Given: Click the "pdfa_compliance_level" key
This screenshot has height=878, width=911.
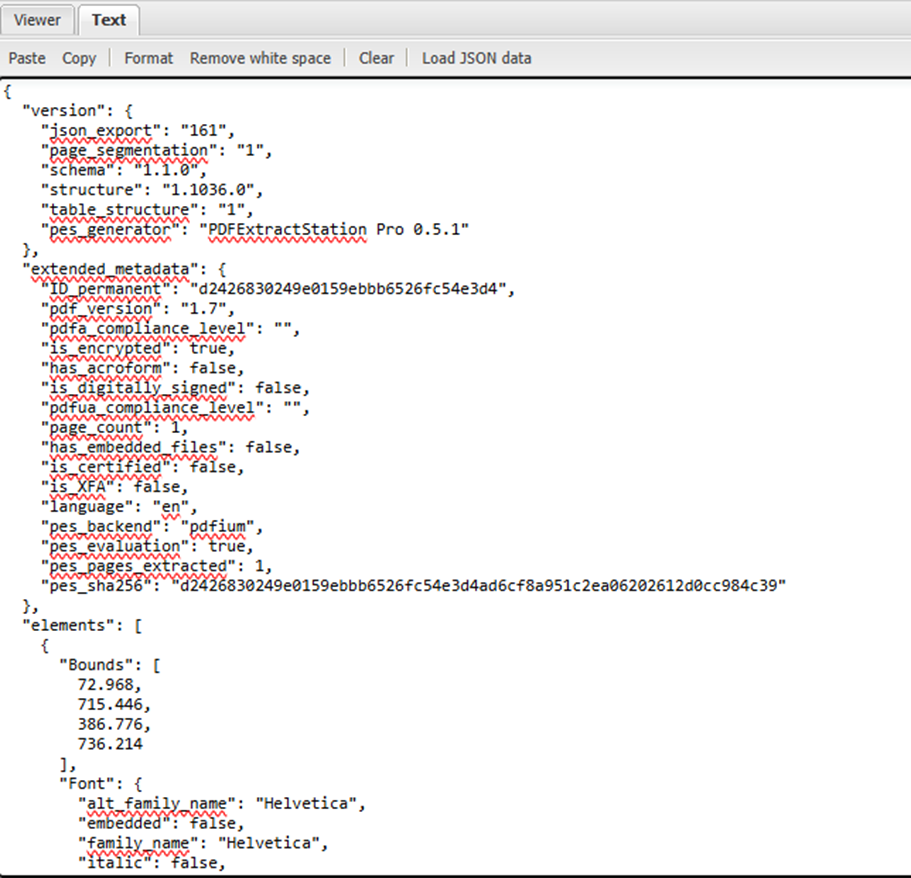Looking at the screenshot, I should pyautogui.click(x=148, y=328).
